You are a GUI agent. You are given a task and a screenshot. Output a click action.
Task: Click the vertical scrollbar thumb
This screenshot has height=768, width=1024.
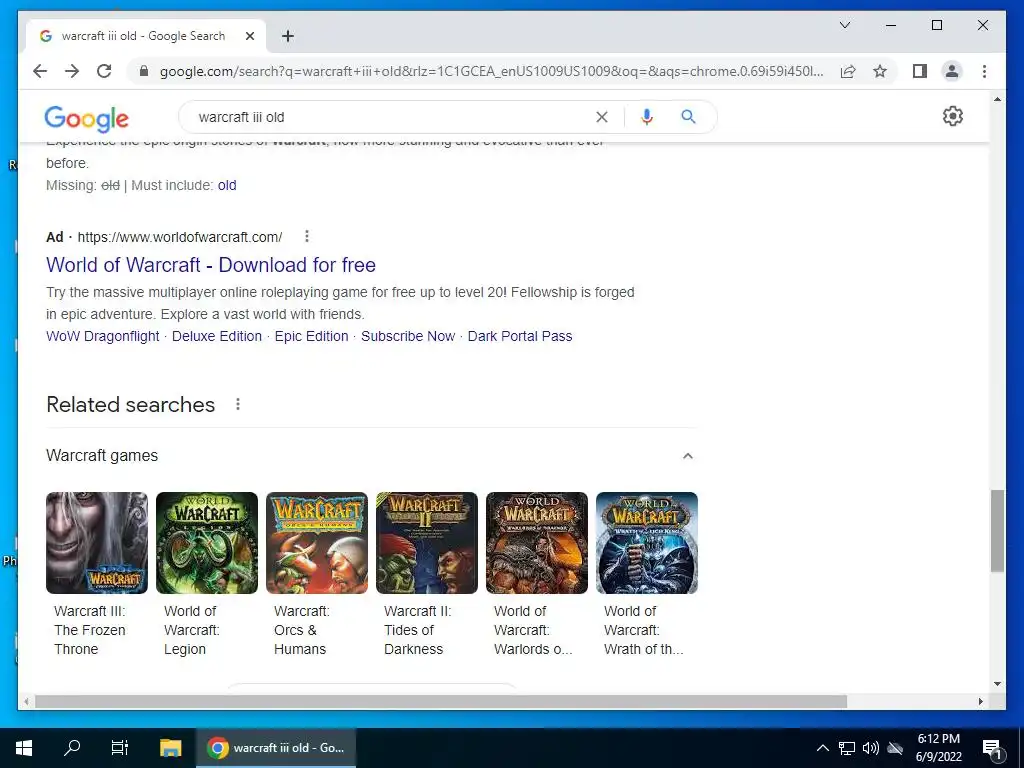coord(997,531)
